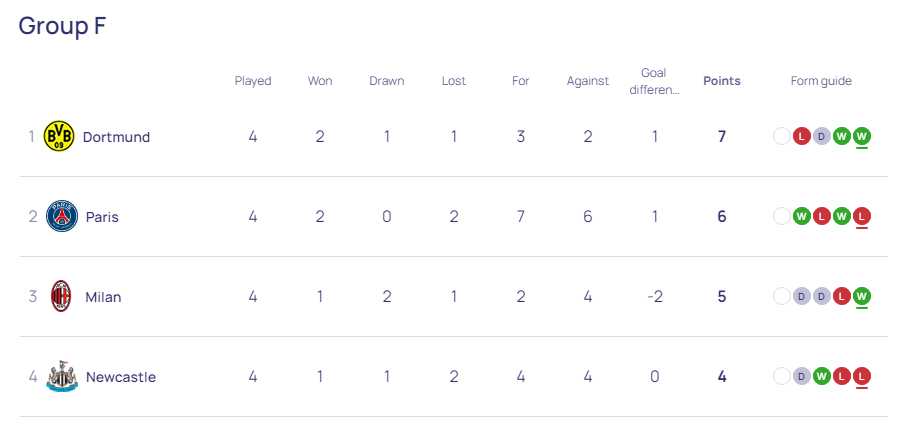Viewport: 905px width, 427px height.
Task: Click Milan's latest underlined win form badge
Action: 862,297
